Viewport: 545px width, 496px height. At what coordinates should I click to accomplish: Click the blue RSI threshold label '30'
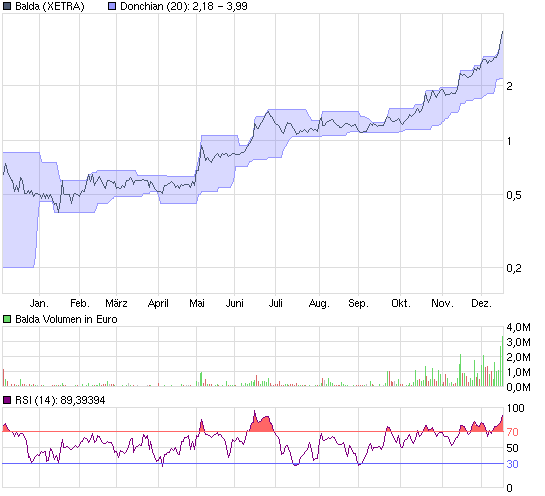[x=512, y=464]
